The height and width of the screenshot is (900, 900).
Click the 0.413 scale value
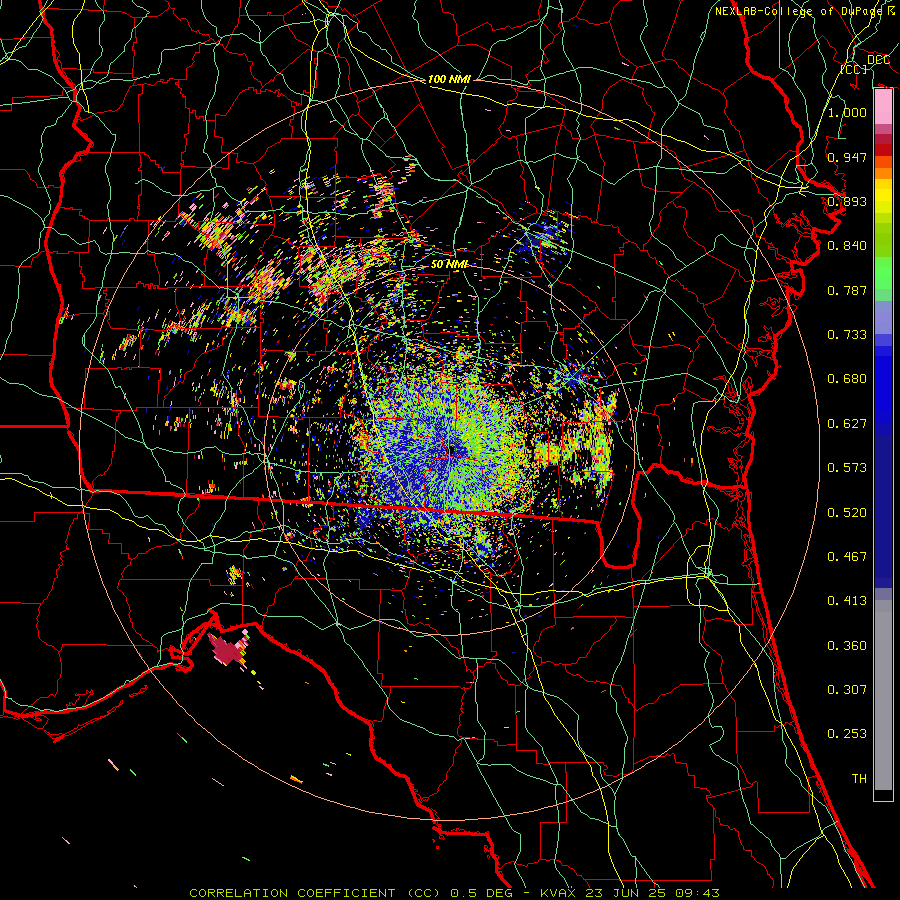point(847,601)
